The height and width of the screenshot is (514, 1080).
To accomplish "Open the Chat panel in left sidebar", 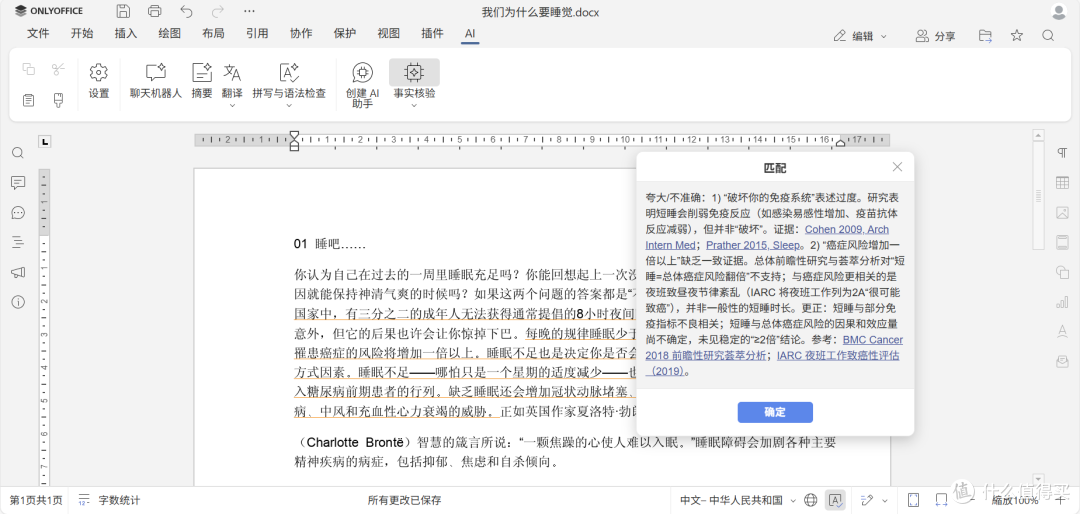I will [x=18, y=212].
